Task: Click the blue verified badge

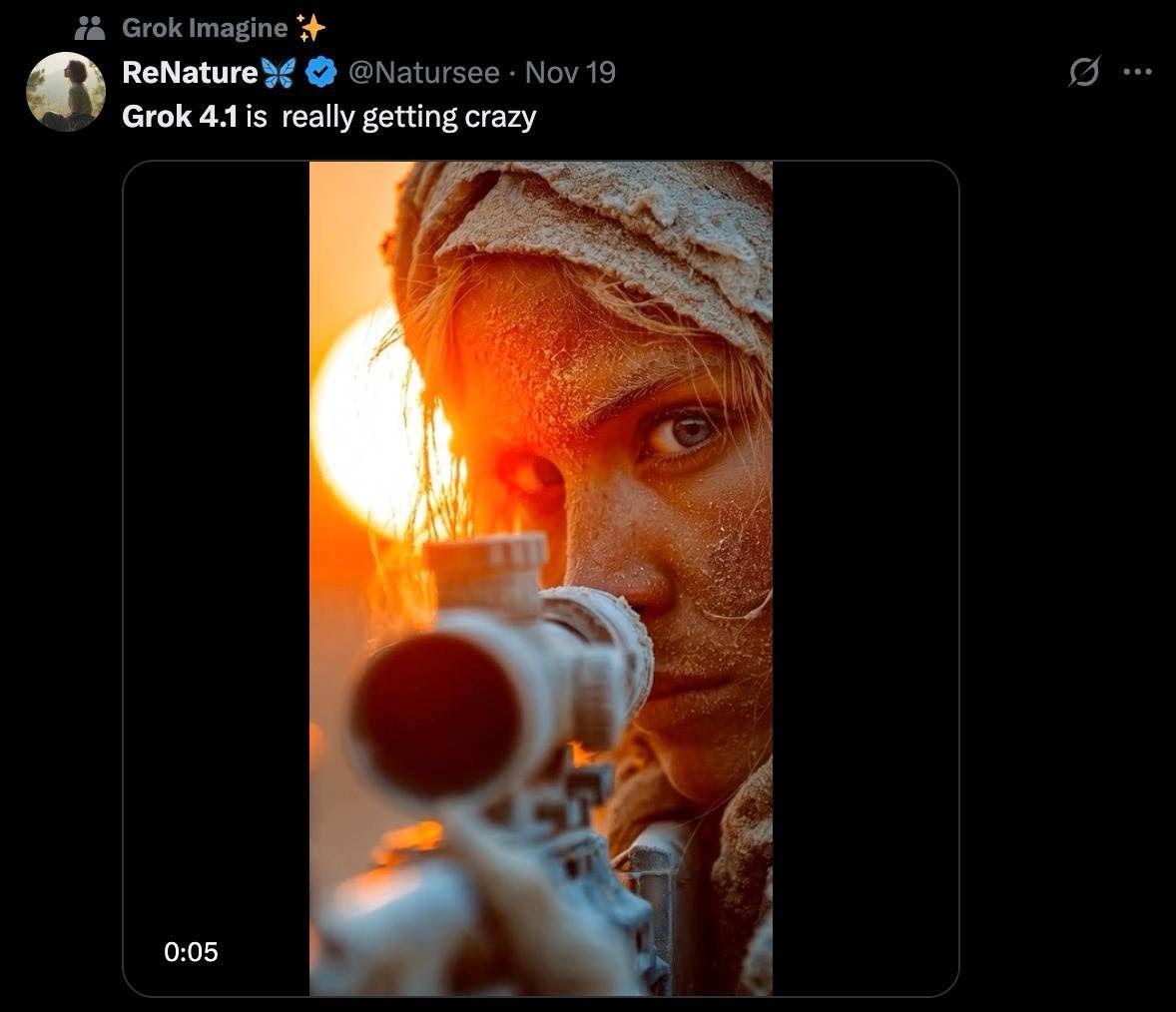Action: click(x=319, y=73)
